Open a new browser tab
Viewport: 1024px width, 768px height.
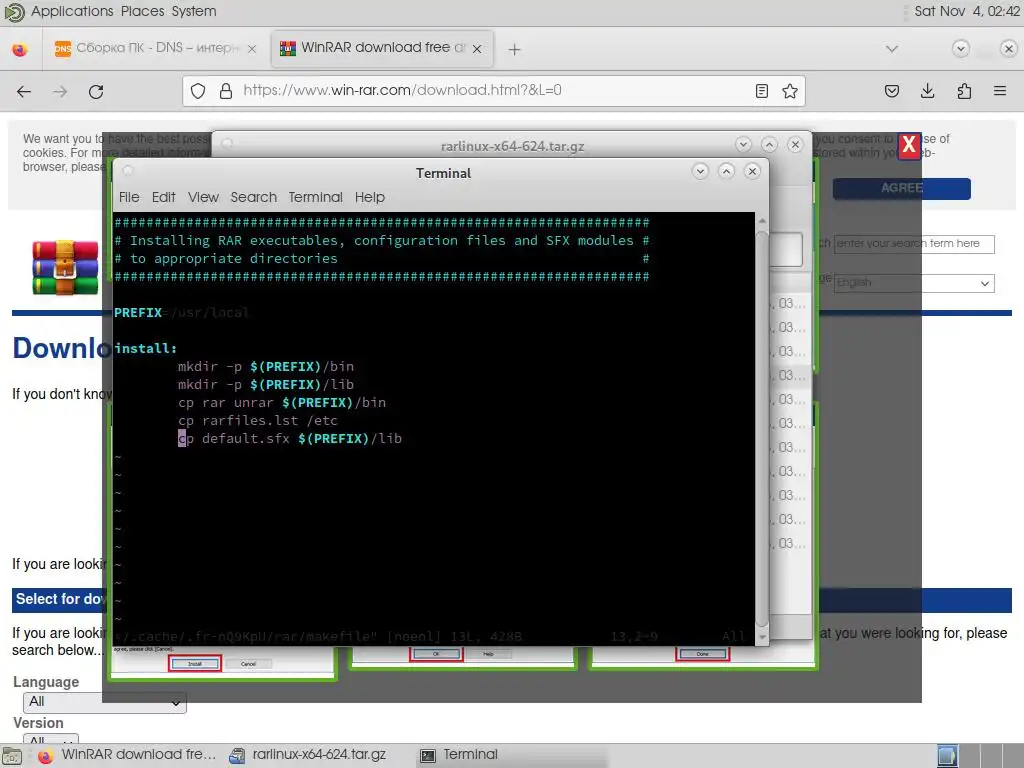coord(515,50)
